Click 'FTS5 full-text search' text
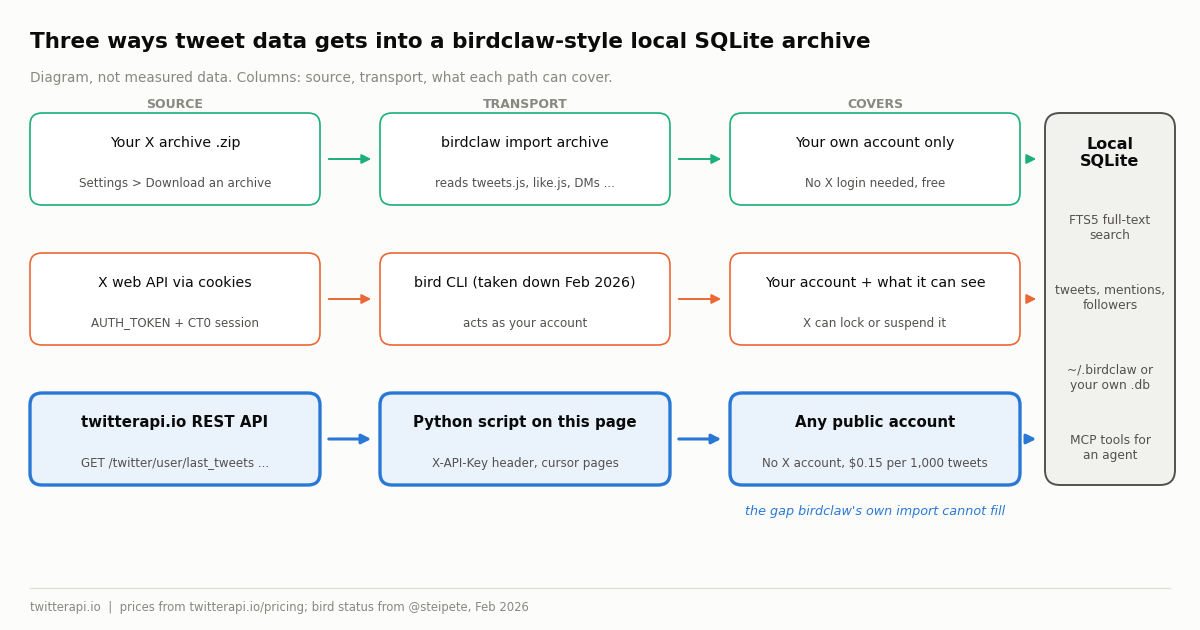The width and height of the screenshot is (1200, 630). click(x=1110, y=228)
